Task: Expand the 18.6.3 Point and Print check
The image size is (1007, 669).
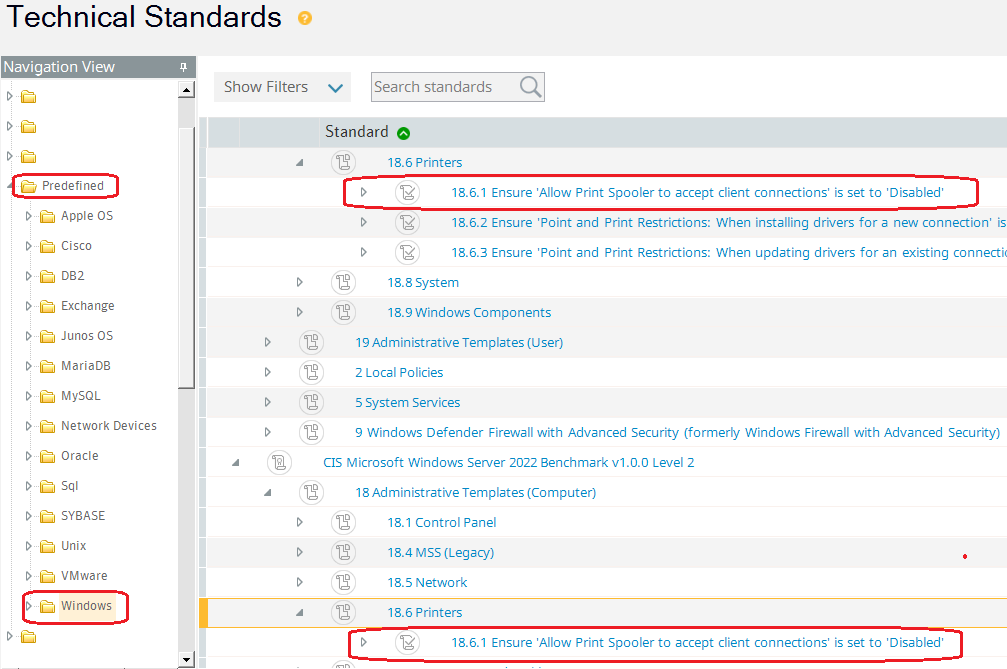Action: coord(363,252)
